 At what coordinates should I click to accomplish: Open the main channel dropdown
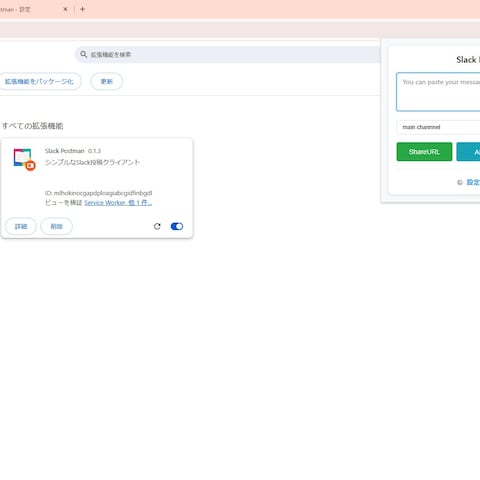point(438,127)
